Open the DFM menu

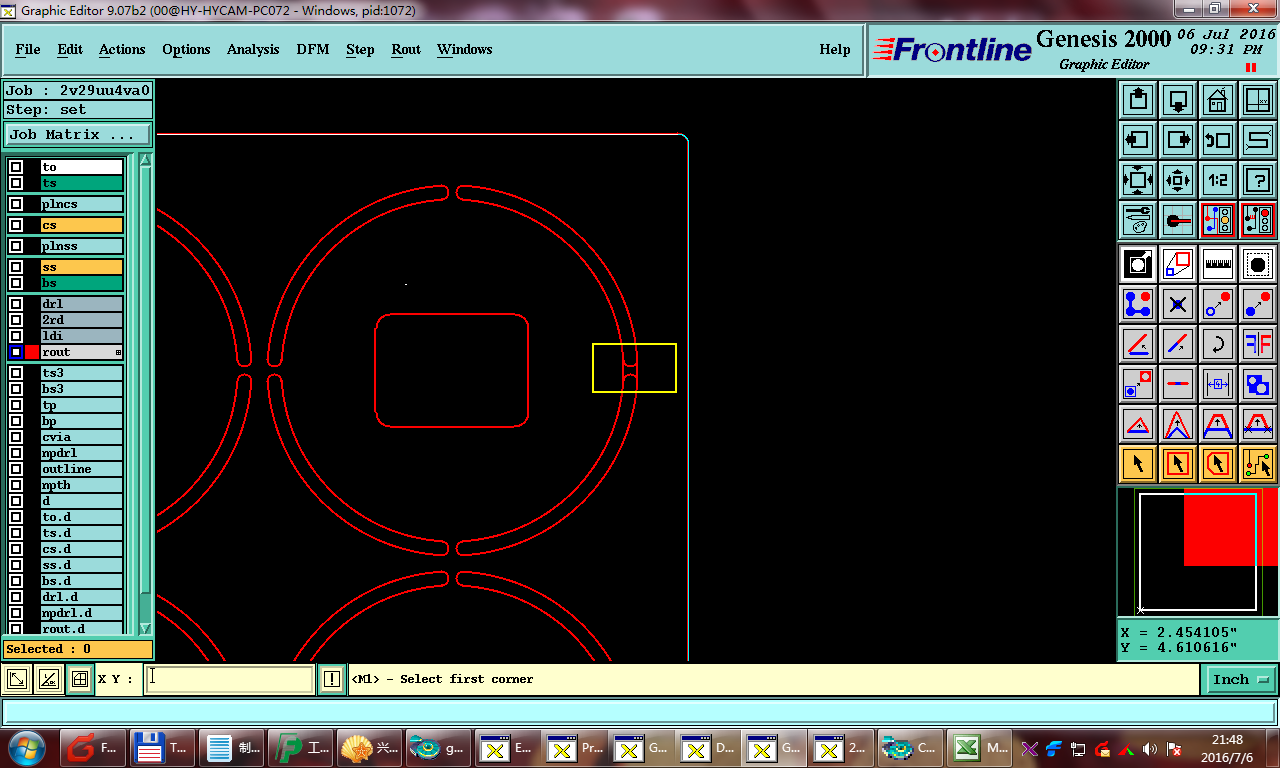pos(313,49)
